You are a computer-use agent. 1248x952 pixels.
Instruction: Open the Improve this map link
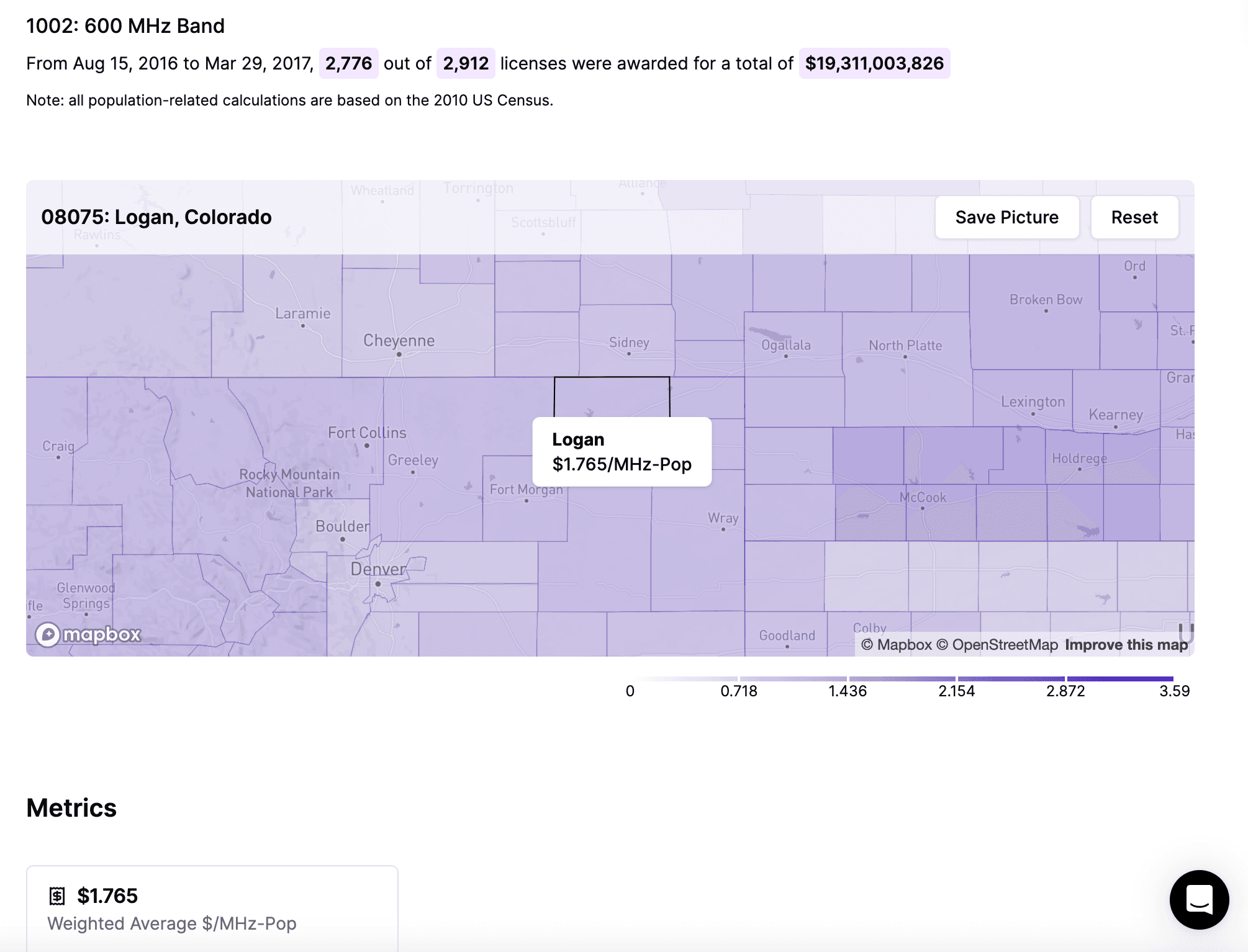1126,645
